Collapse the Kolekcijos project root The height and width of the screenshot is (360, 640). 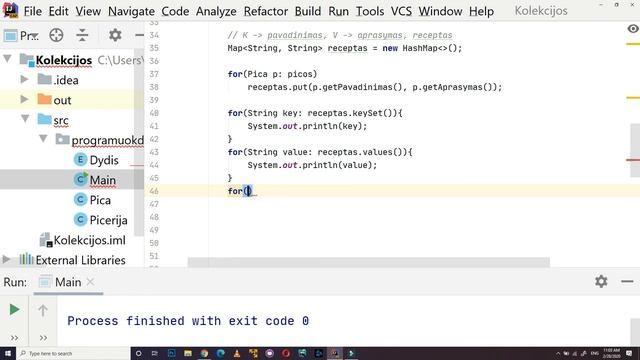coord(7,59)
